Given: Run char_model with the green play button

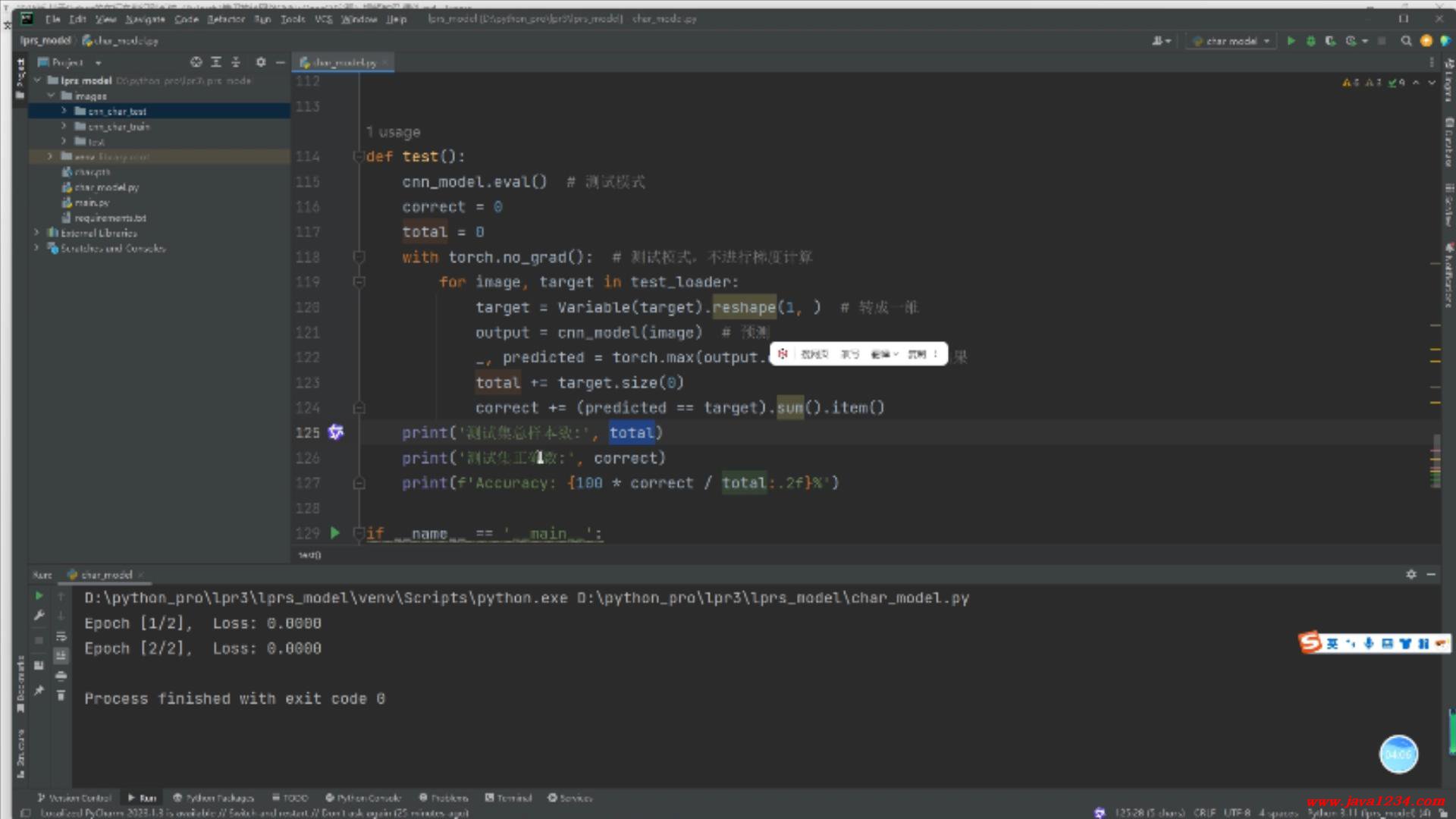Looking at the screenshot, I should [x=1291, y=41].
